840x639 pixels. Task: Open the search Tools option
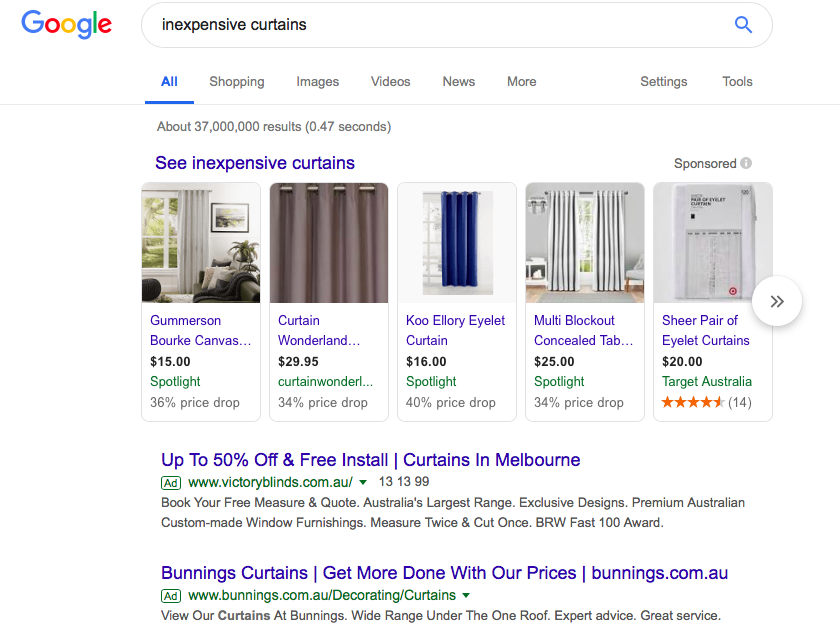737,82
